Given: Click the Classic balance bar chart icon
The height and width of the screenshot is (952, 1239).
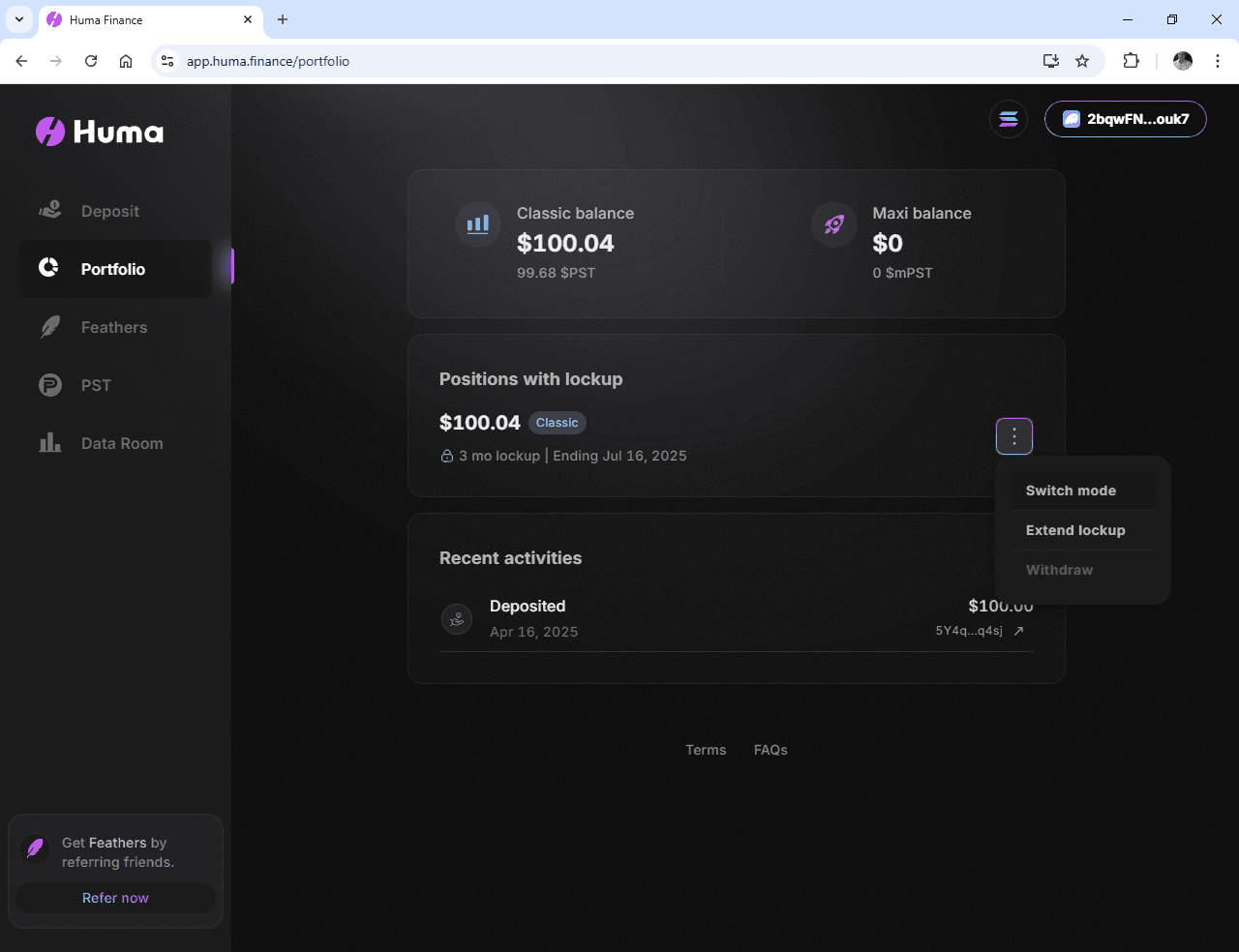Looking at the screenshot, I should [x=478, y=224].
